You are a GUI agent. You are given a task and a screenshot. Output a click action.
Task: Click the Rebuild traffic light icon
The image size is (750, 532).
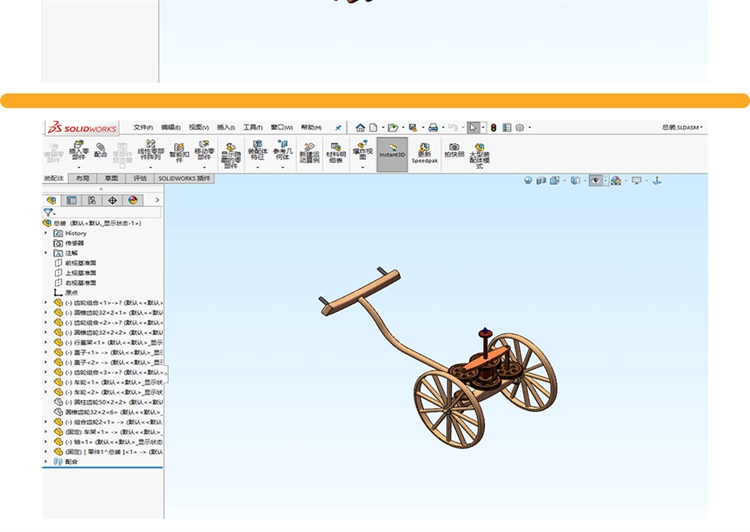[494, 127]
